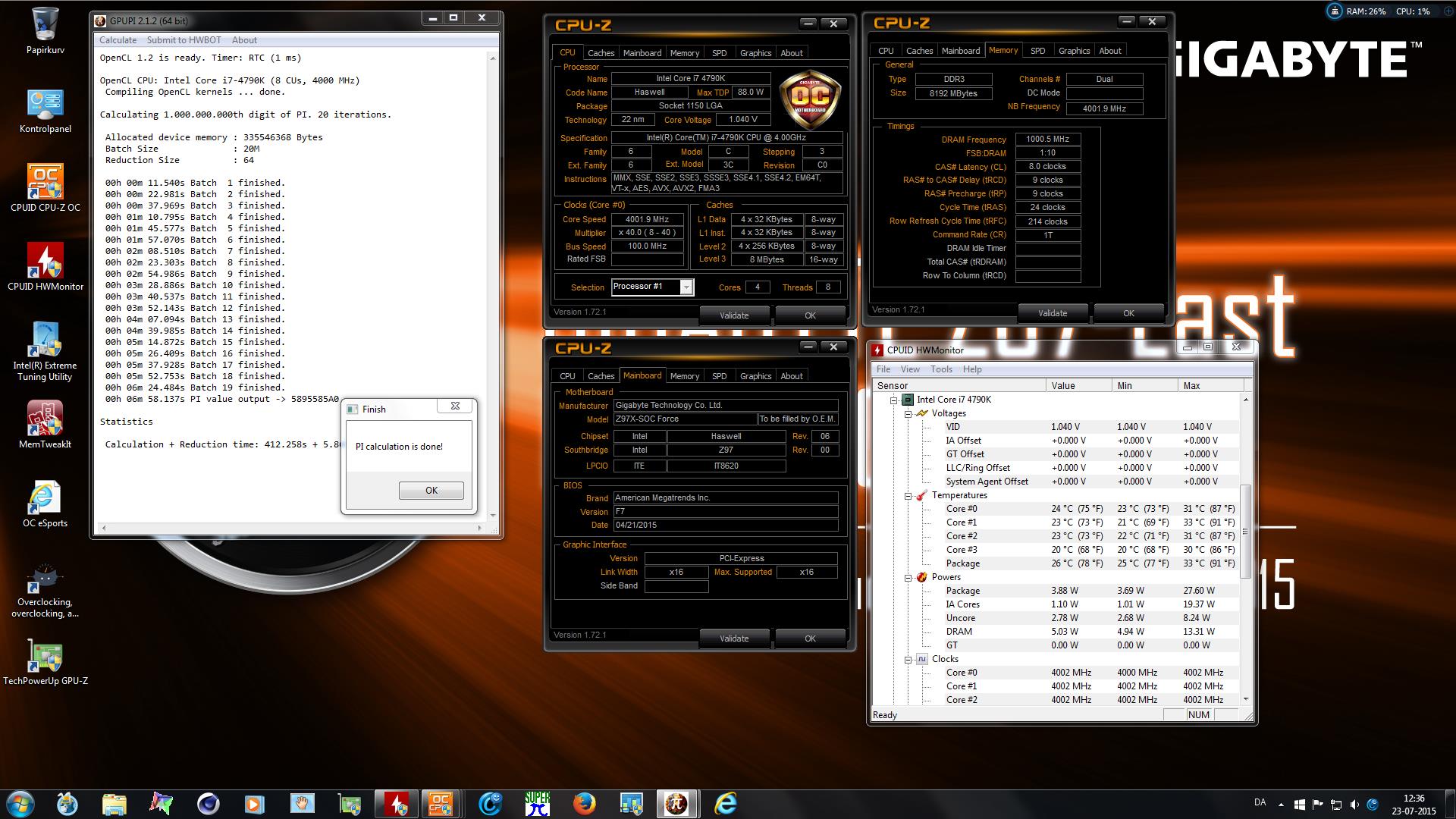This screenshot has height=819, width=1456.
Task: Open the Tools menu in HWMonitor
Action: click(941, 369)
